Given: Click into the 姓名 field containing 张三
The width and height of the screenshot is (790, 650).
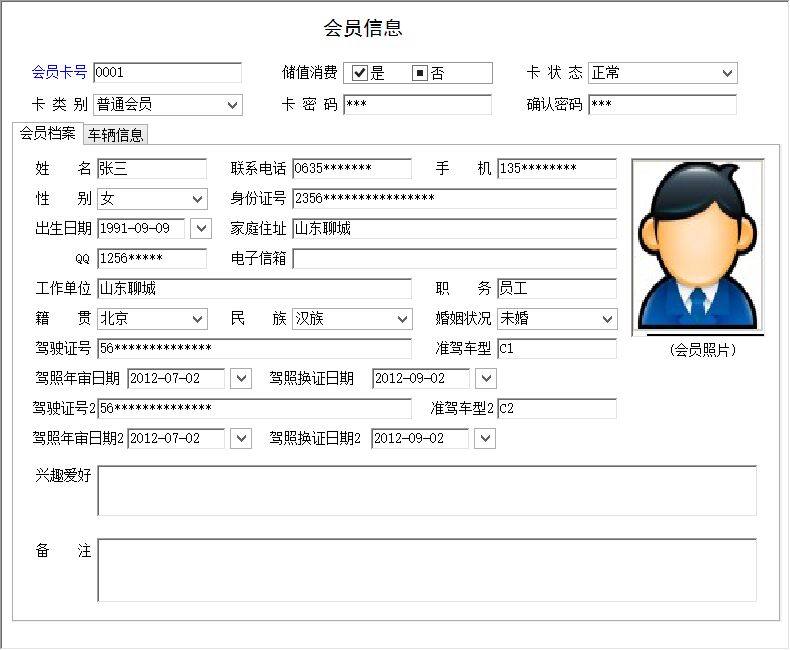Looking at the screenshot, I should point(151,169).
